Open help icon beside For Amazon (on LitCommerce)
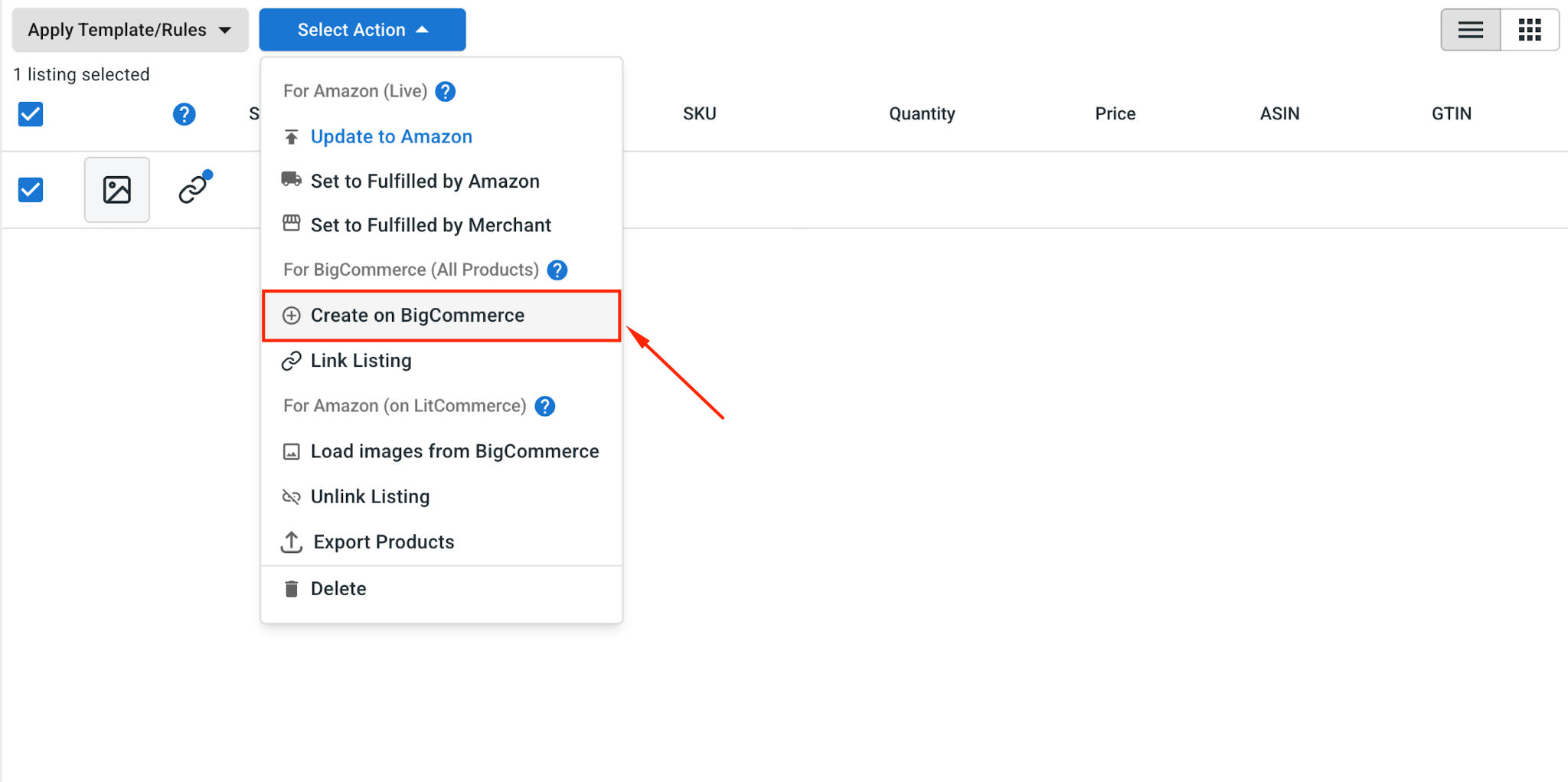 (544, 406)
